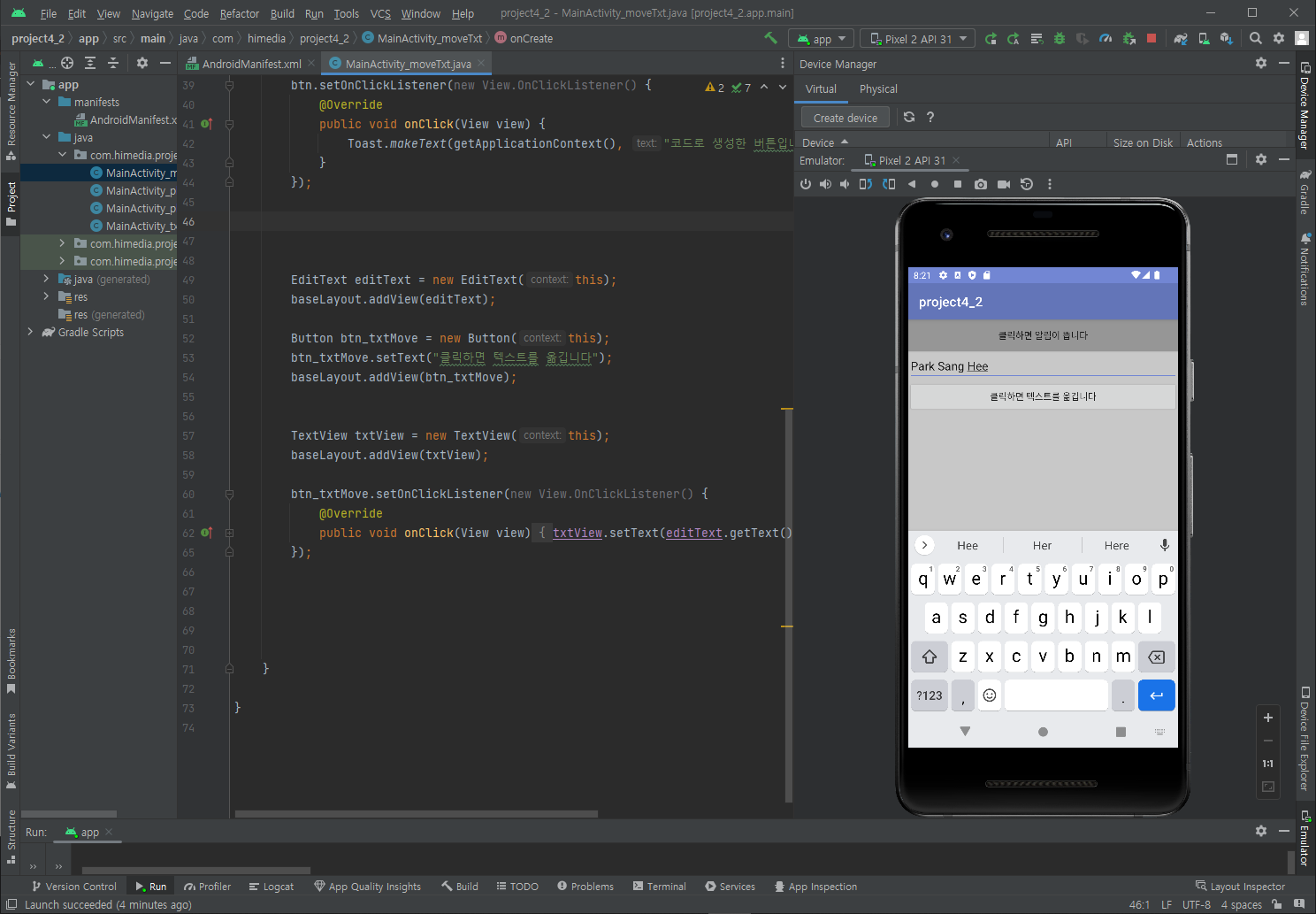Click the Rerun app icon

991,39
